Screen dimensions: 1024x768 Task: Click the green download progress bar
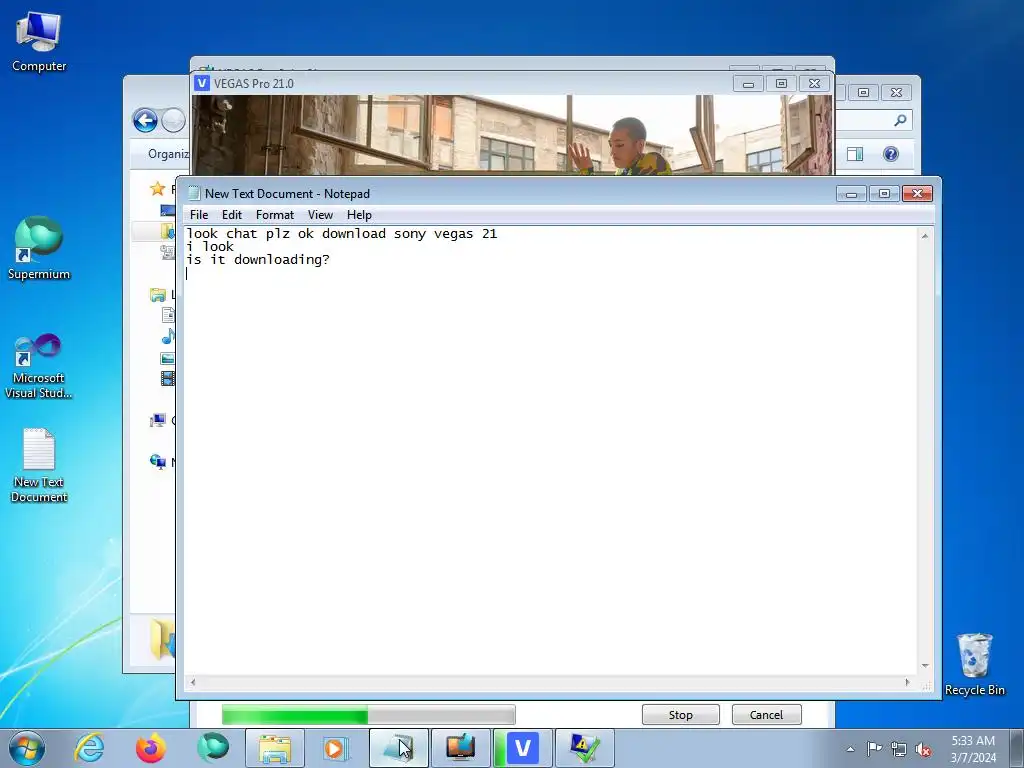pyautogui.click(x=368, y=714)
